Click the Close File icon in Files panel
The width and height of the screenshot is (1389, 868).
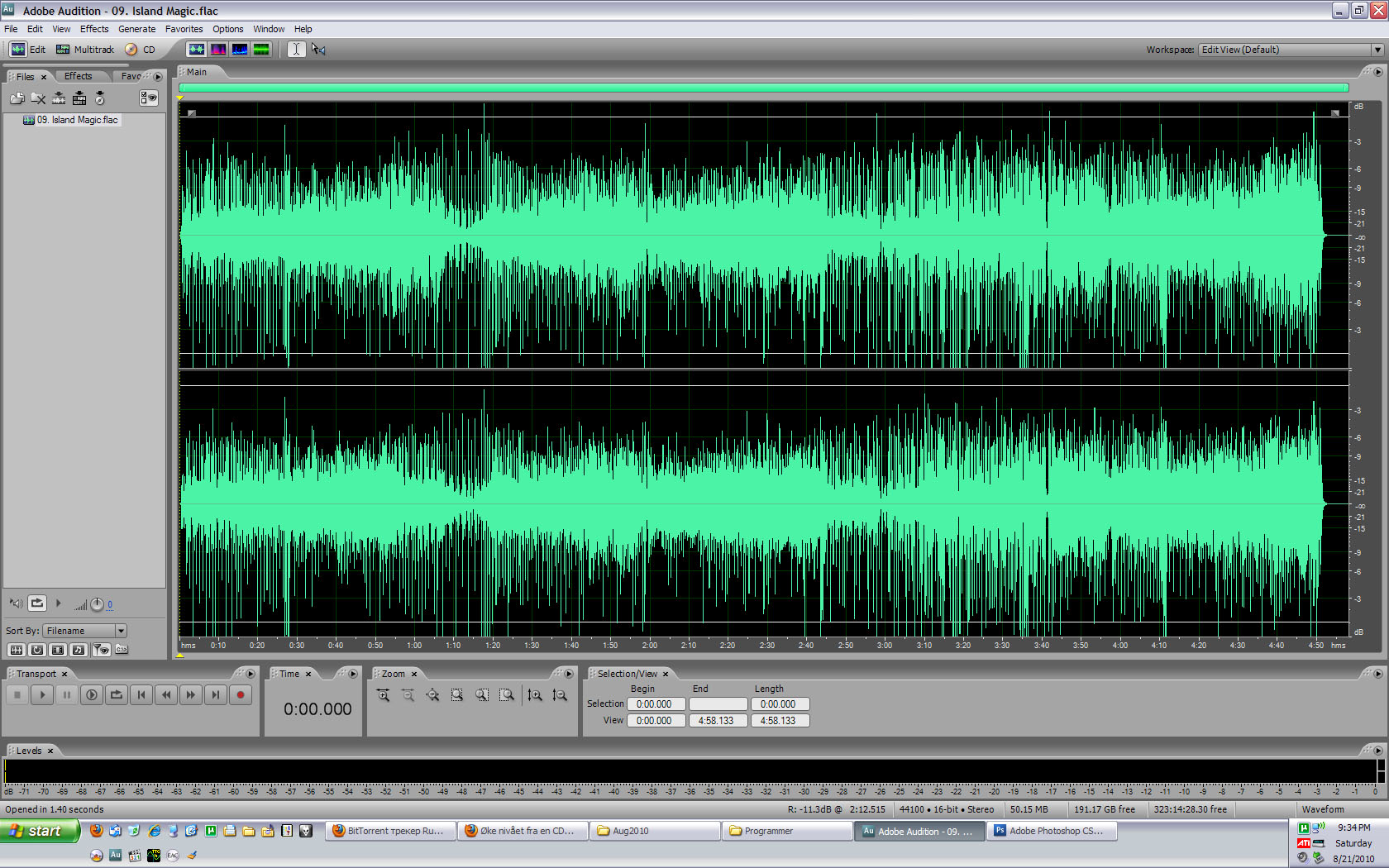pos(38,98)
